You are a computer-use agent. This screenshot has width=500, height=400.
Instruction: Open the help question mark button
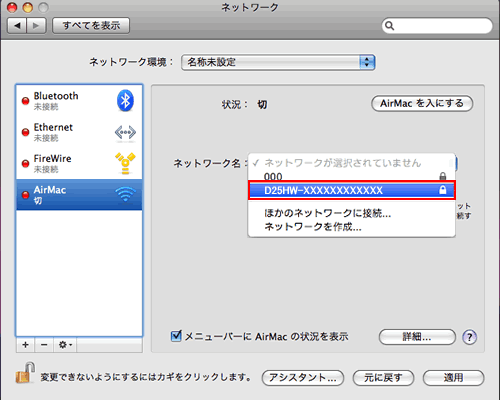469,337
